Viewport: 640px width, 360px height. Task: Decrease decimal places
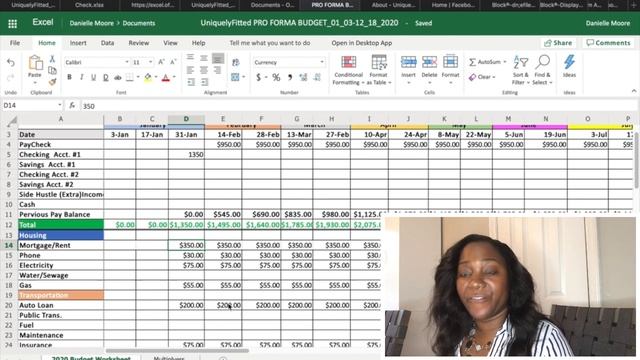[x=317, y=77]
